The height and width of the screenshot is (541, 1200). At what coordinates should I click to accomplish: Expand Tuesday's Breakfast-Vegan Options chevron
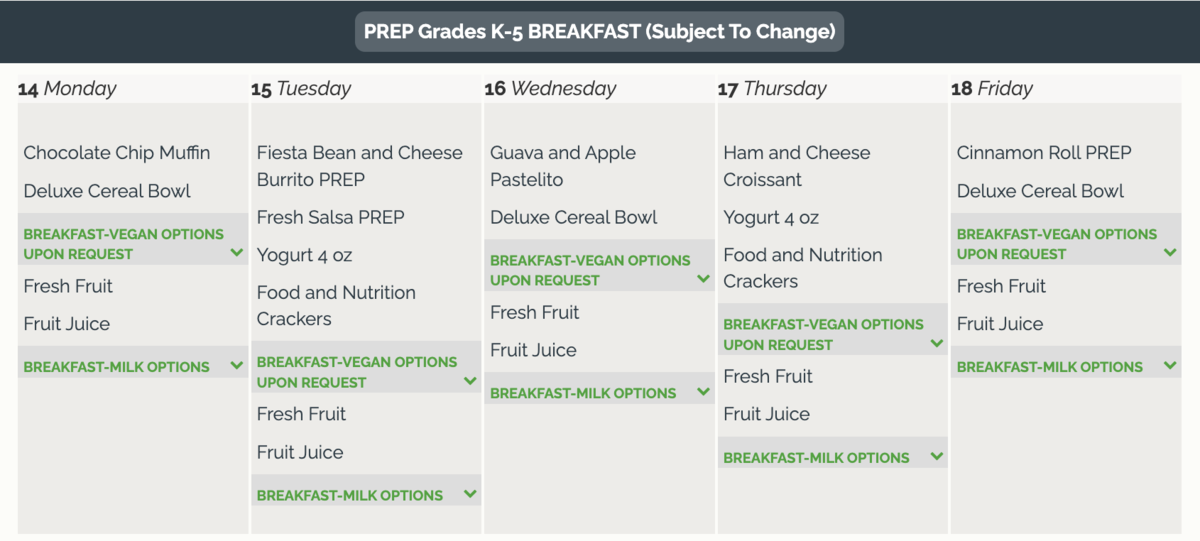tap(470, 381)
